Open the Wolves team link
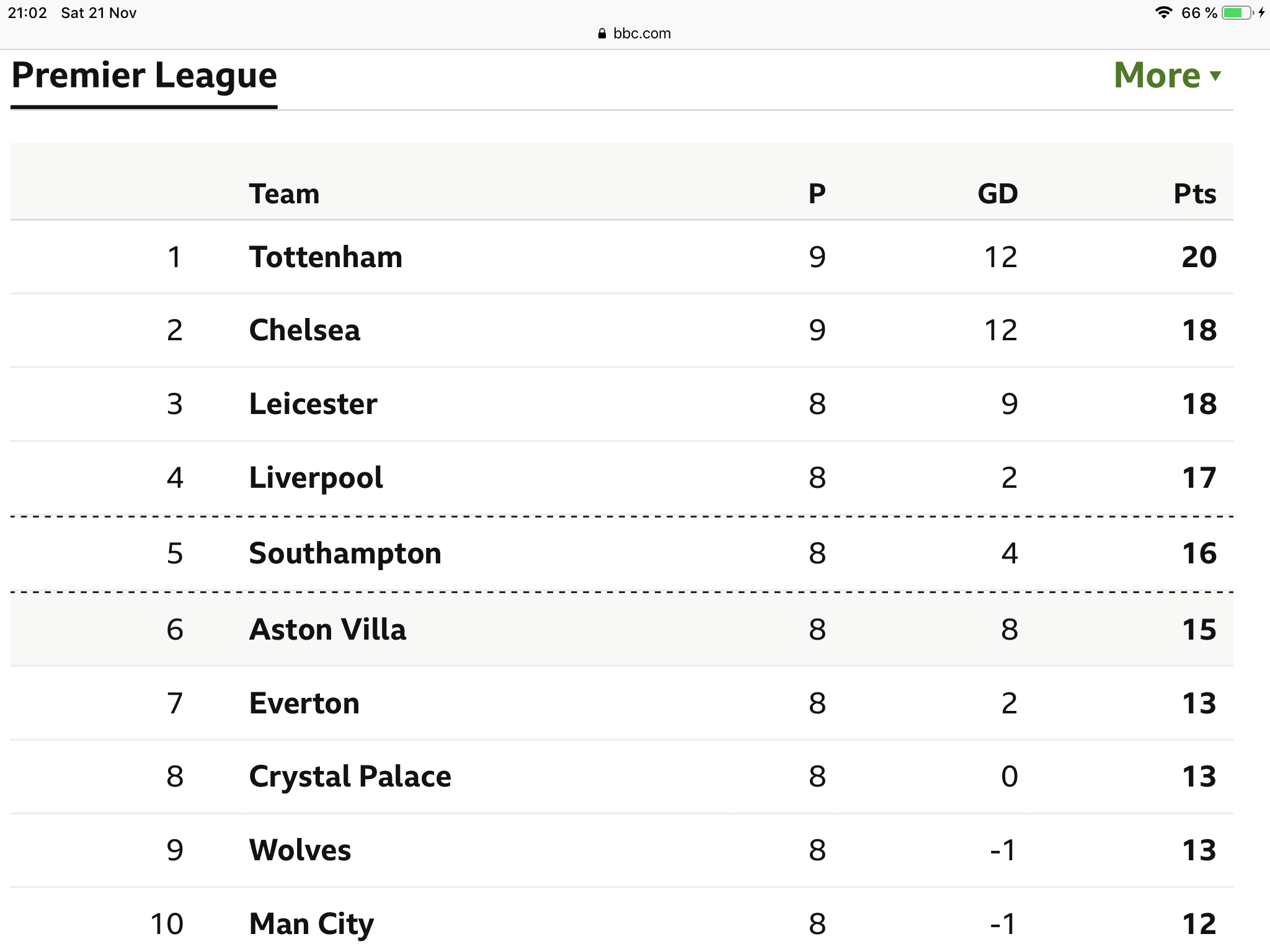The width and height of the screenshot is (1270, 952). point(300,850)
